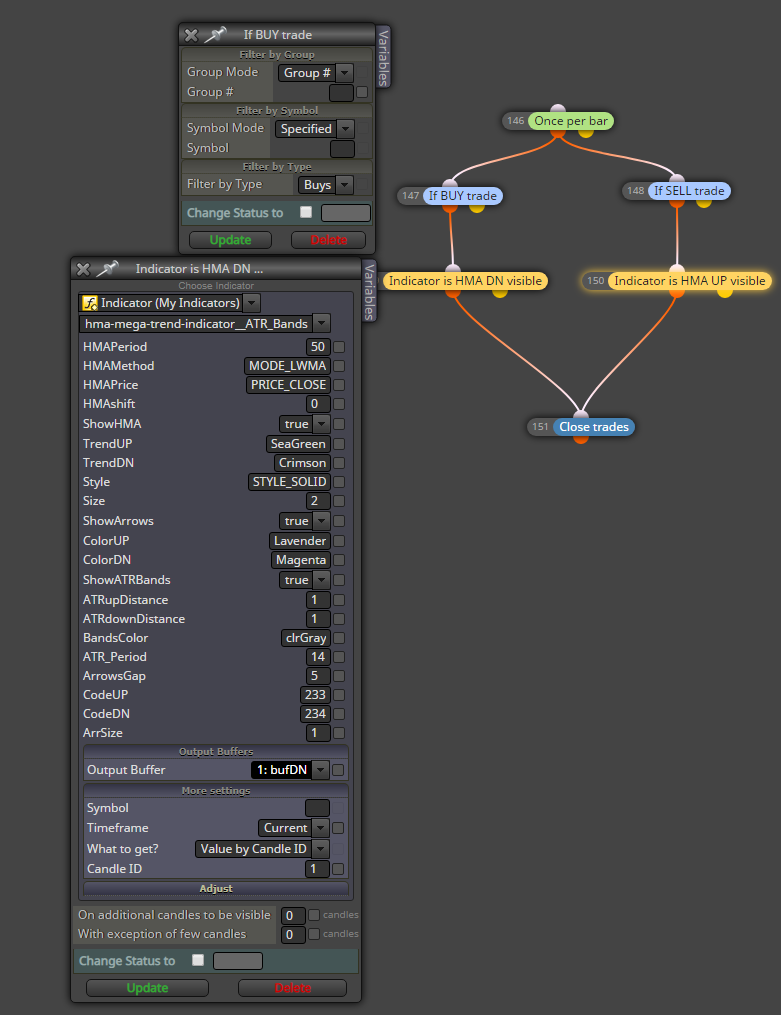
Task: Open ShowATRBands true dropdown
Action: (x=322, y=580)
